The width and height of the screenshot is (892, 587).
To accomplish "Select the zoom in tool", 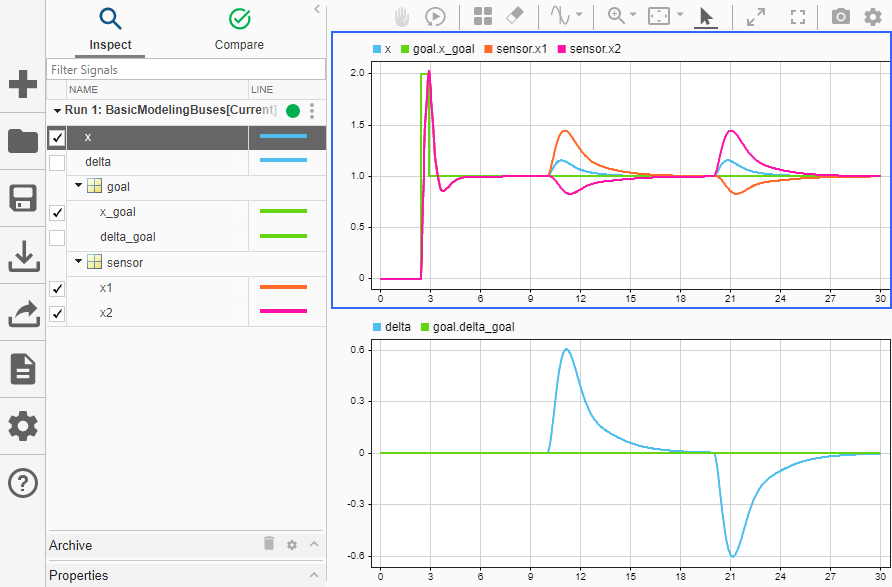I will coord(613,16).
